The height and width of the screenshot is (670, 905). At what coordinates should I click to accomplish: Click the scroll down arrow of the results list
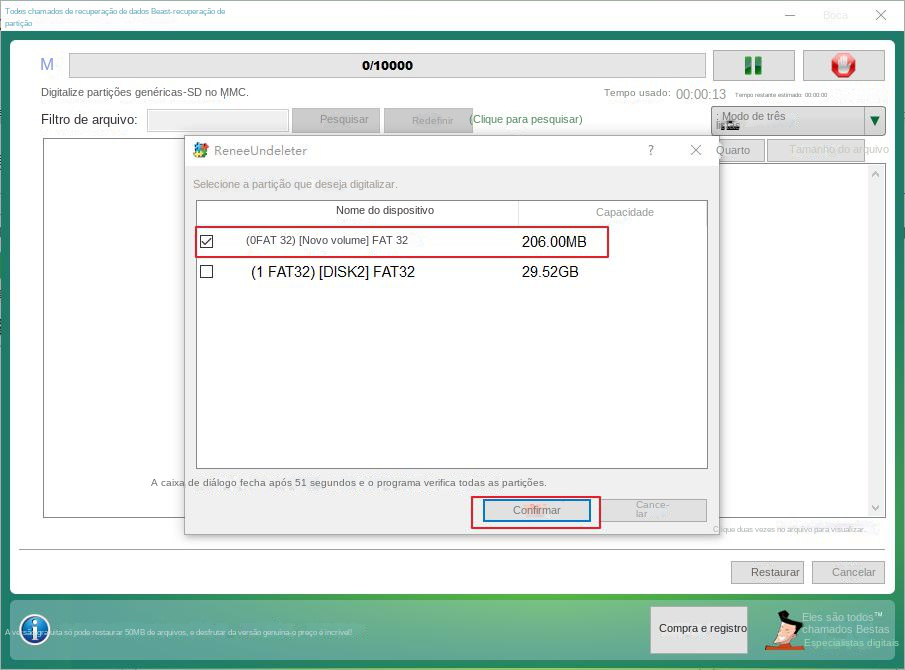(x=876, y=508)
